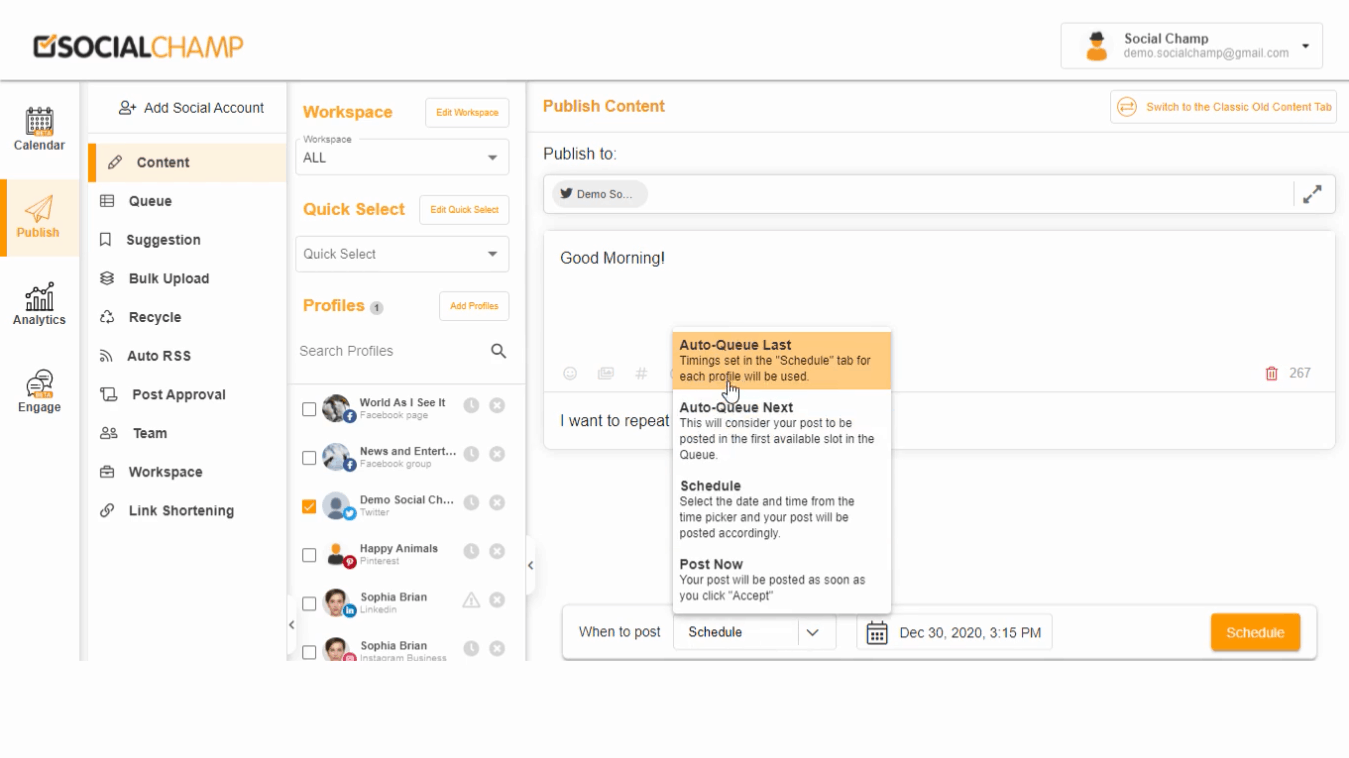The image size is (1349, 758).
Task: Remove the Sophia Brian LinkedIn profile
Action: click(497, 600)
